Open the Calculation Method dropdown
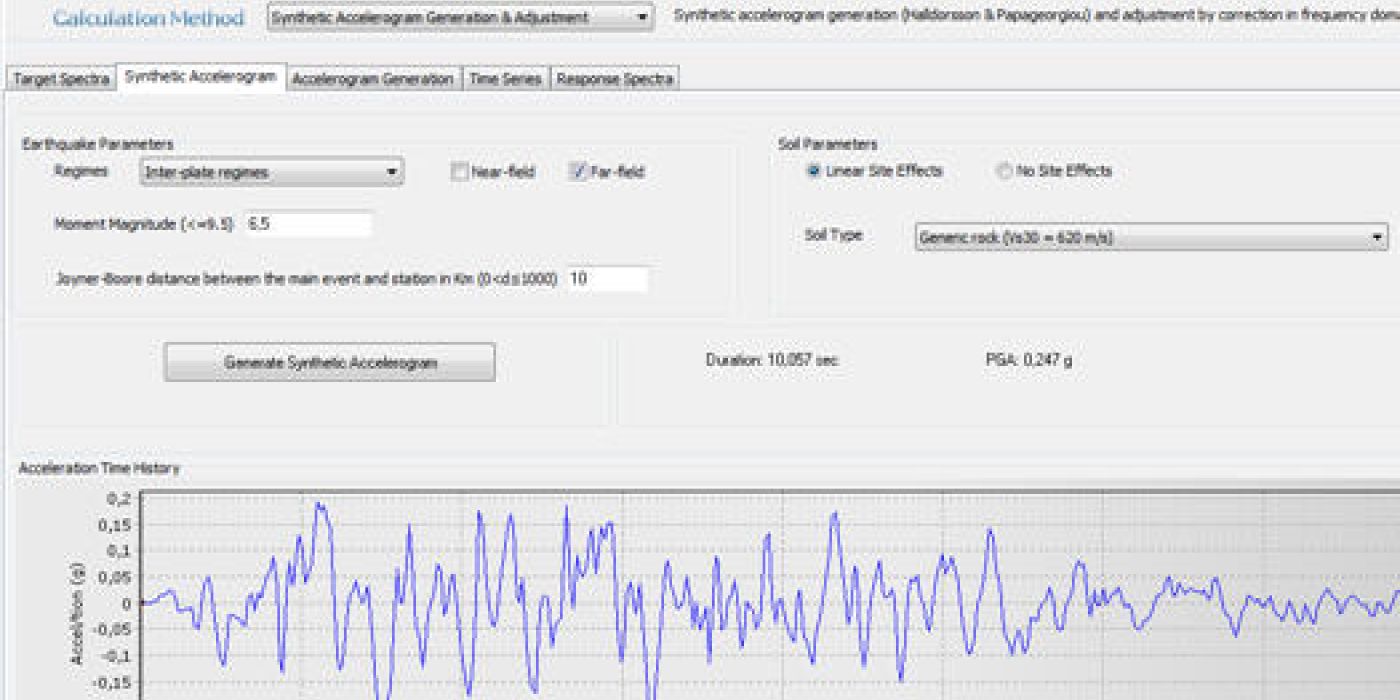The image size is (1400, 700). 461,17
